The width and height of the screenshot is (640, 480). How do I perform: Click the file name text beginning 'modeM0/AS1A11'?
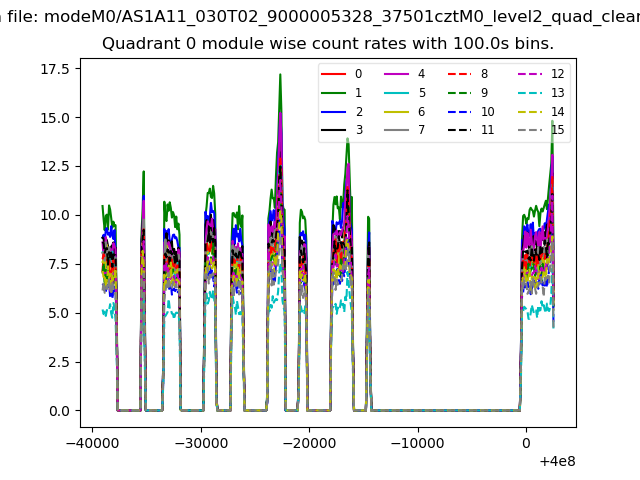click(x=342, y=17)
